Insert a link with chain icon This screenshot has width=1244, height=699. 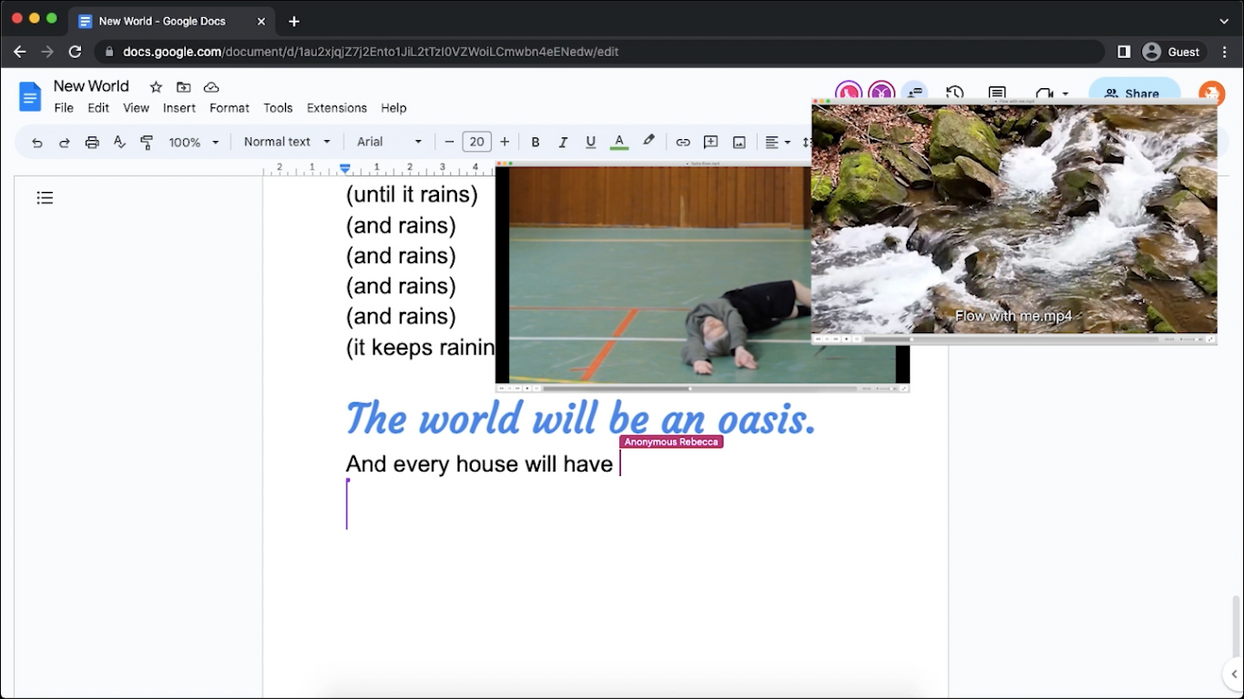coord(683,142)
